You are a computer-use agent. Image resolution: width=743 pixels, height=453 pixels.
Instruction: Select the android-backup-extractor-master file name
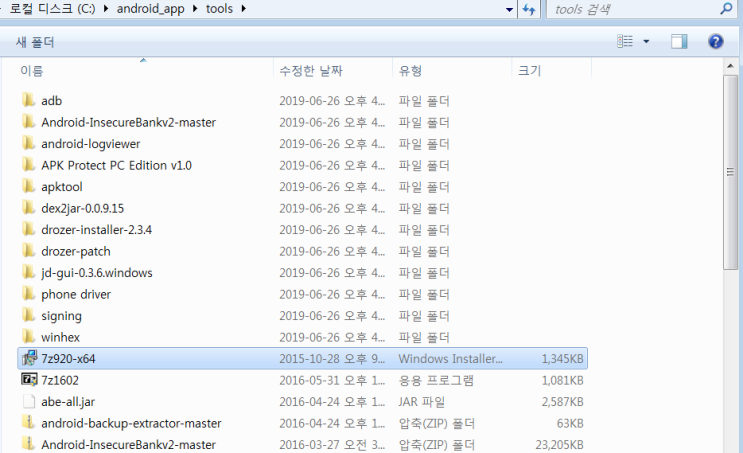(131, 423)
